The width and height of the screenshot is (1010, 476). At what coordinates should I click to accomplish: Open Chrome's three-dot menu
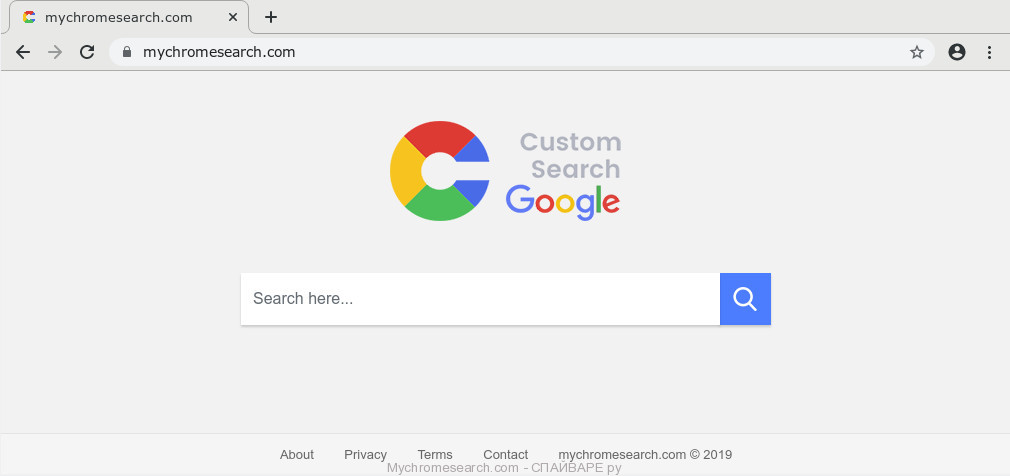point(989,52)
